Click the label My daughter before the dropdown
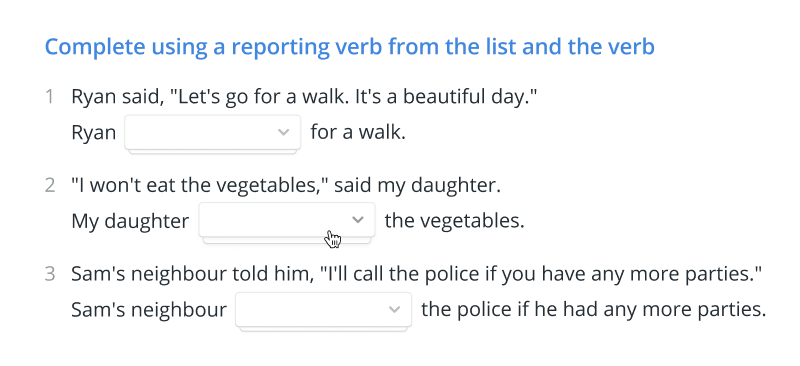The width and height of the screenshot is (800, 366). [x=130, y=222]
